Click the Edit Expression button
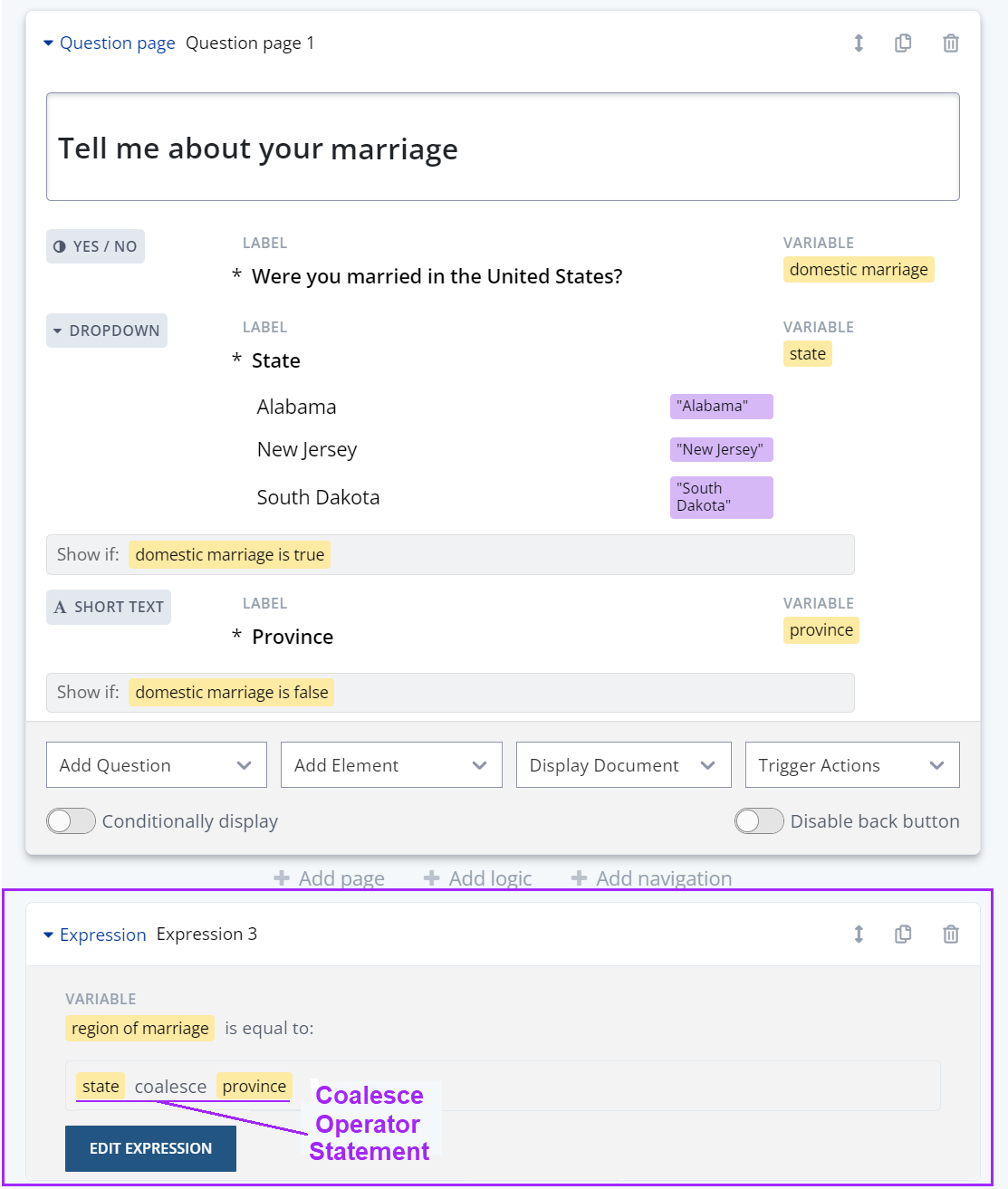This screenshot has height=1189, width=1008. point(150,1148)
